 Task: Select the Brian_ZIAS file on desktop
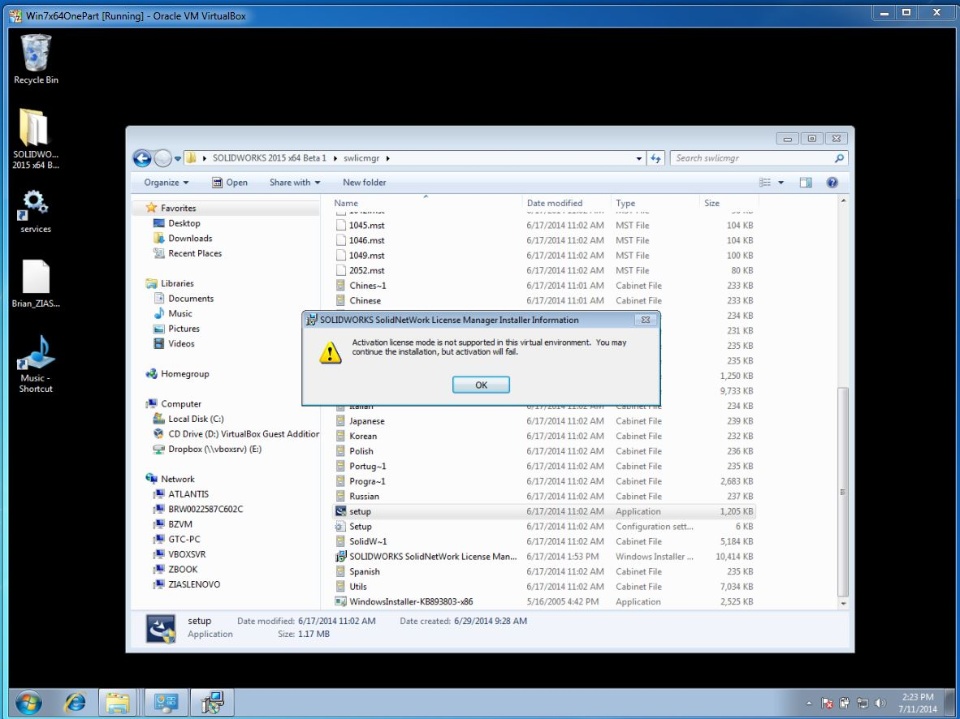(36, 284)
